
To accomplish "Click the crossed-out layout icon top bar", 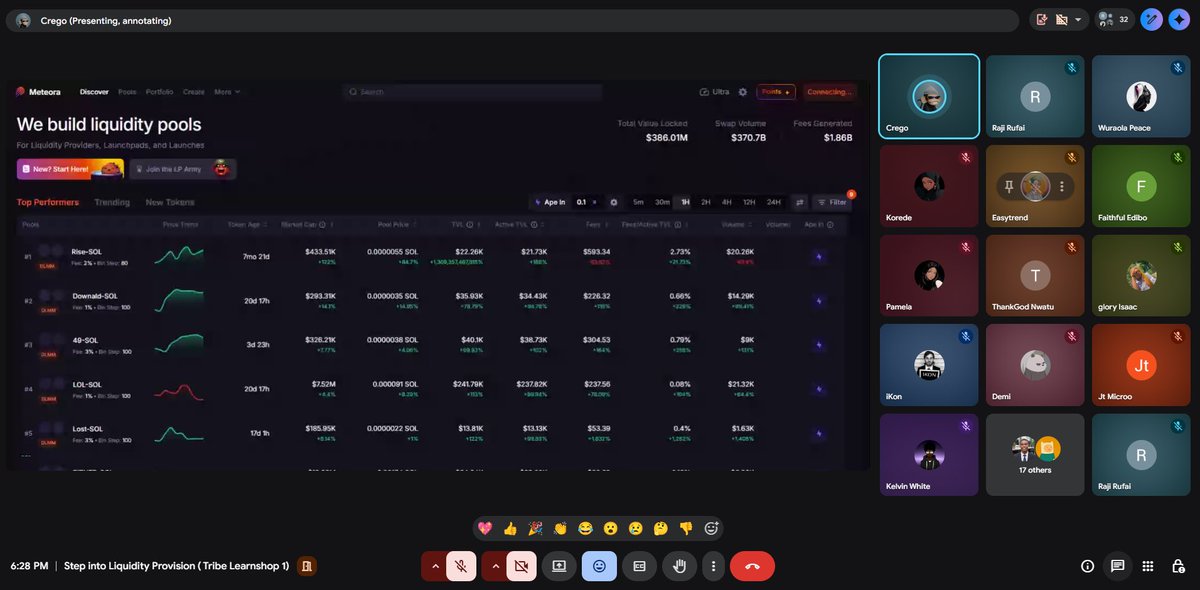I will pos(1061,19).
